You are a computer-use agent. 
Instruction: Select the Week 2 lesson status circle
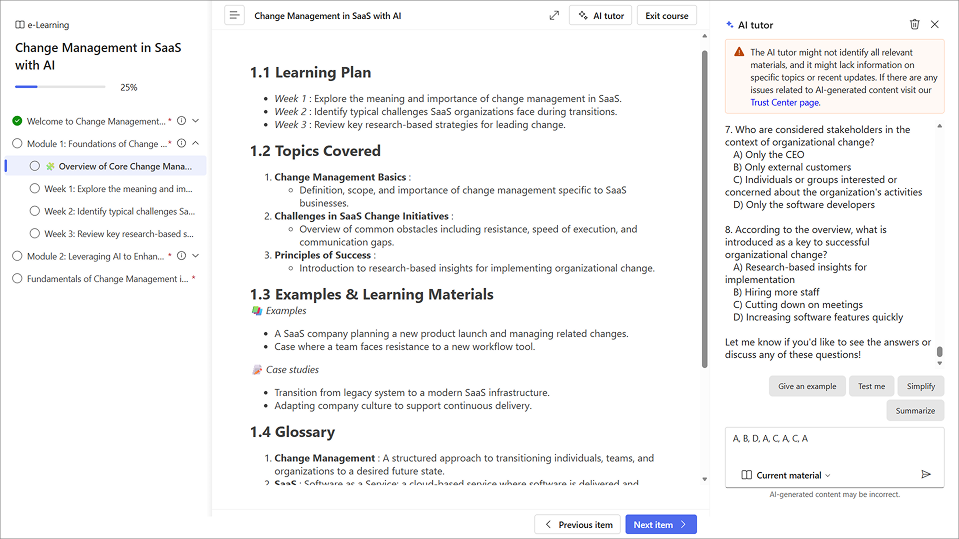coord(35,211)
